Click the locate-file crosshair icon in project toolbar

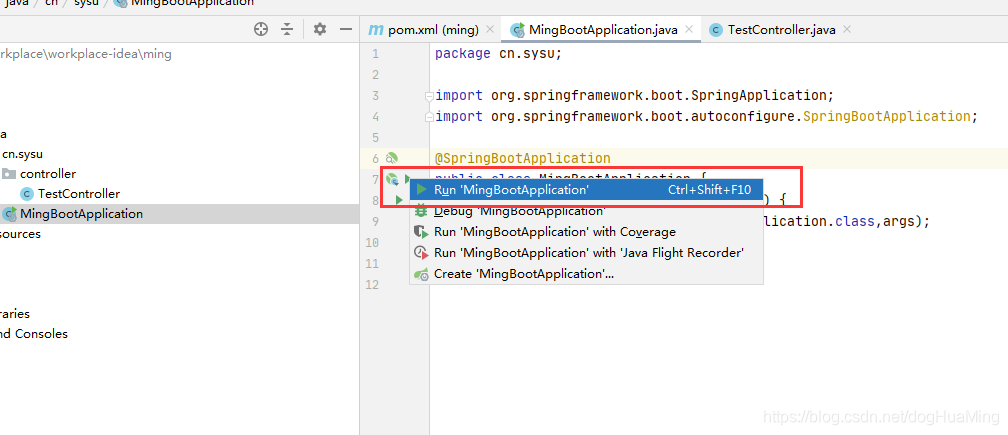tap(260, 29)
